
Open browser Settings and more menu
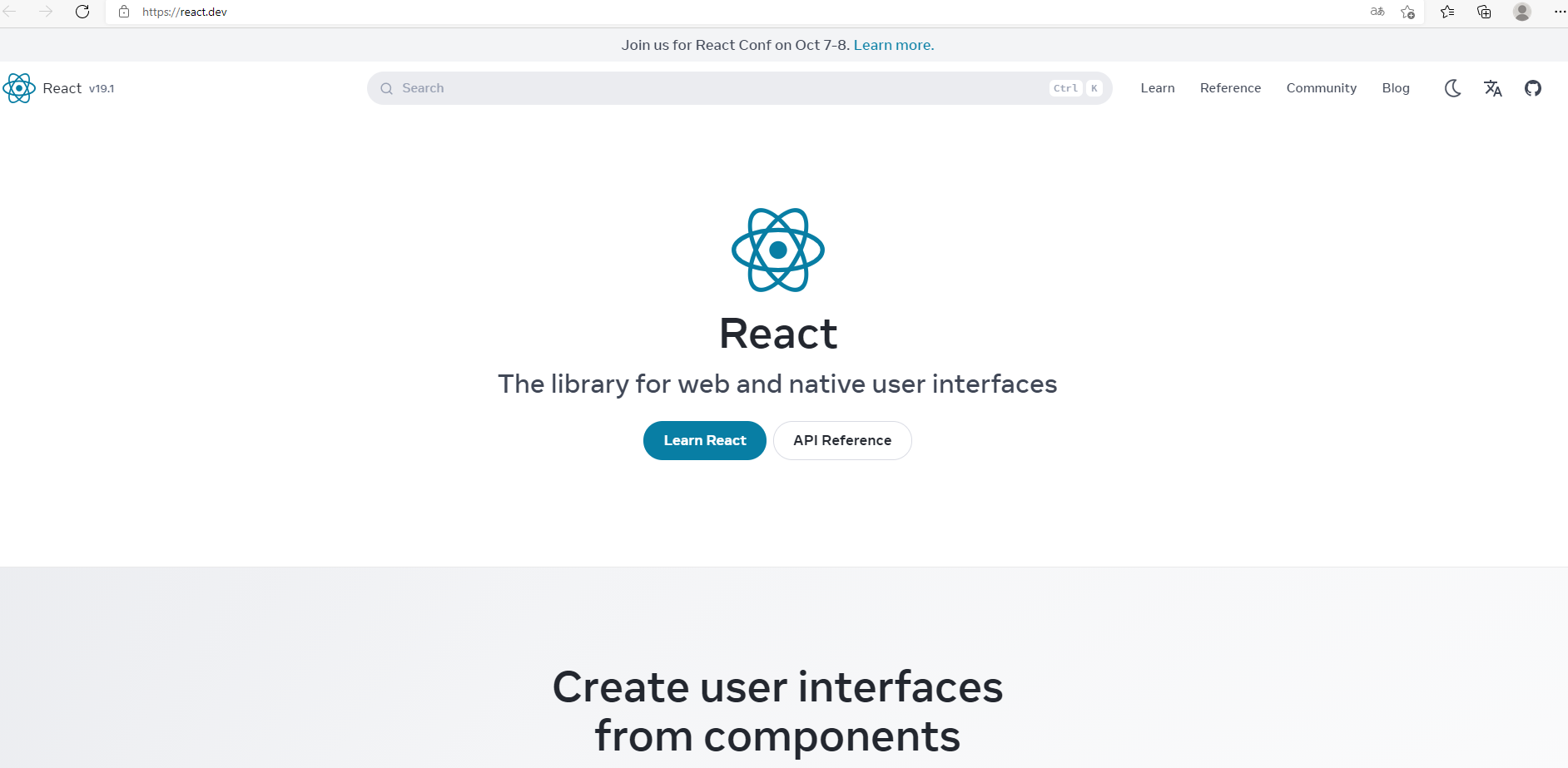1560,12
